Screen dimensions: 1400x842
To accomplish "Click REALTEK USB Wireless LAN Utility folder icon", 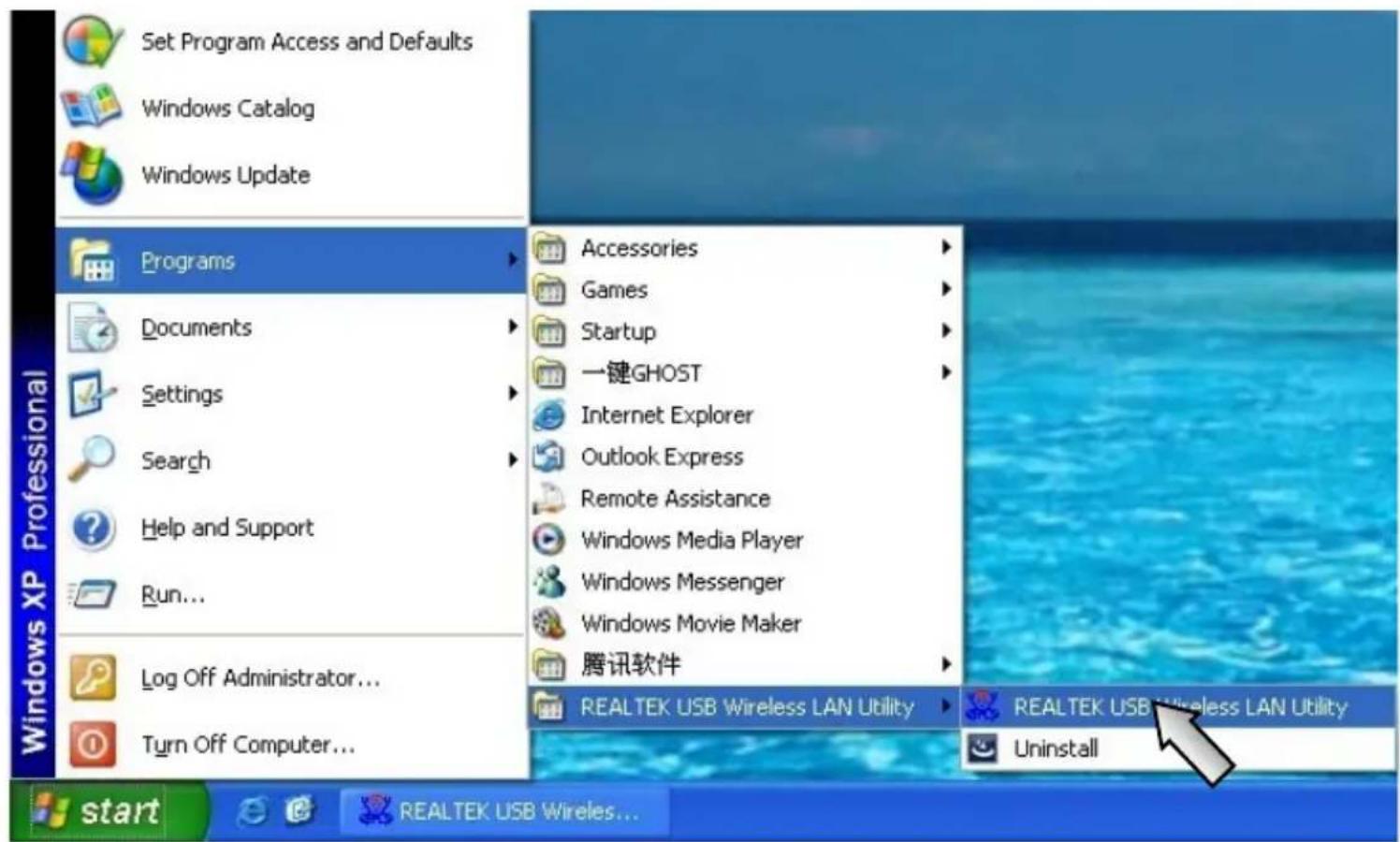I will (549, 707).
